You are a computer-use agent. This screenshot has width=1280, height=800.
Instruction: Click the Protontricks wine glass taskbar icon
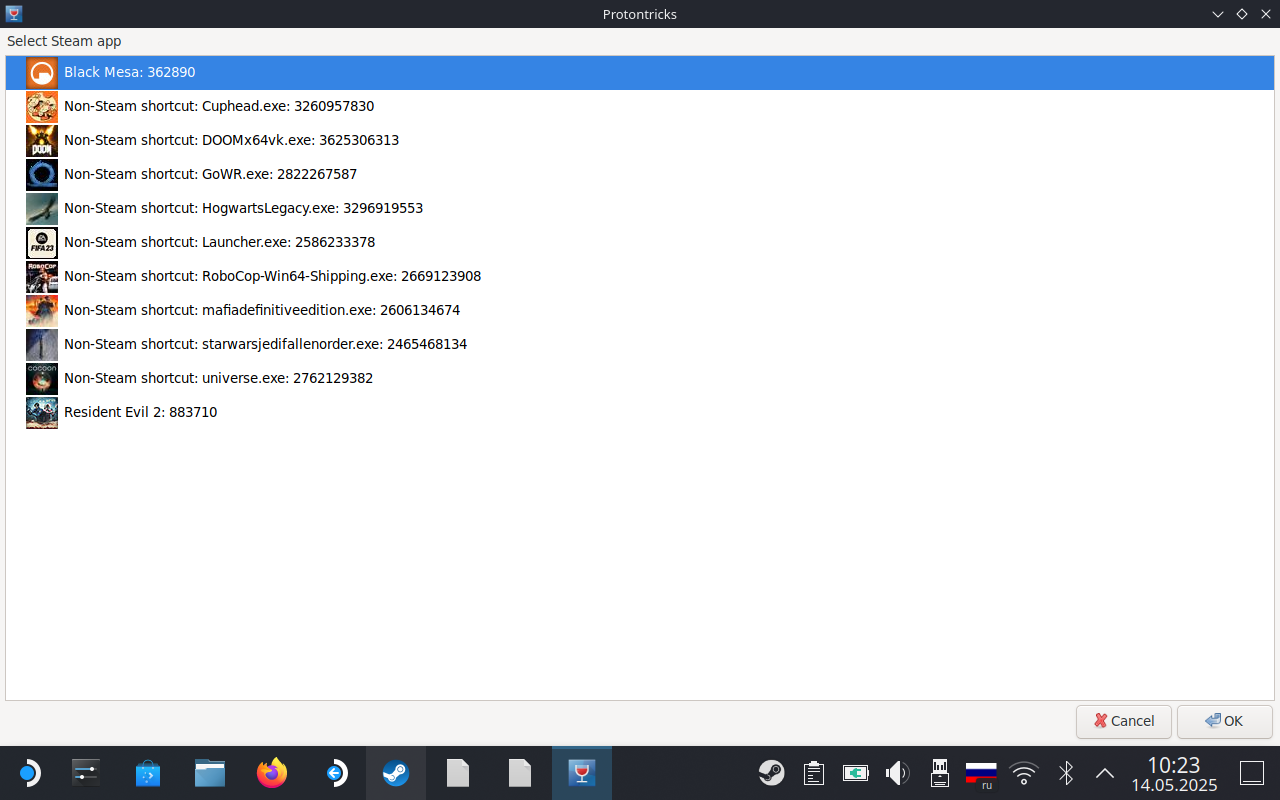click(x=582, y=773)
